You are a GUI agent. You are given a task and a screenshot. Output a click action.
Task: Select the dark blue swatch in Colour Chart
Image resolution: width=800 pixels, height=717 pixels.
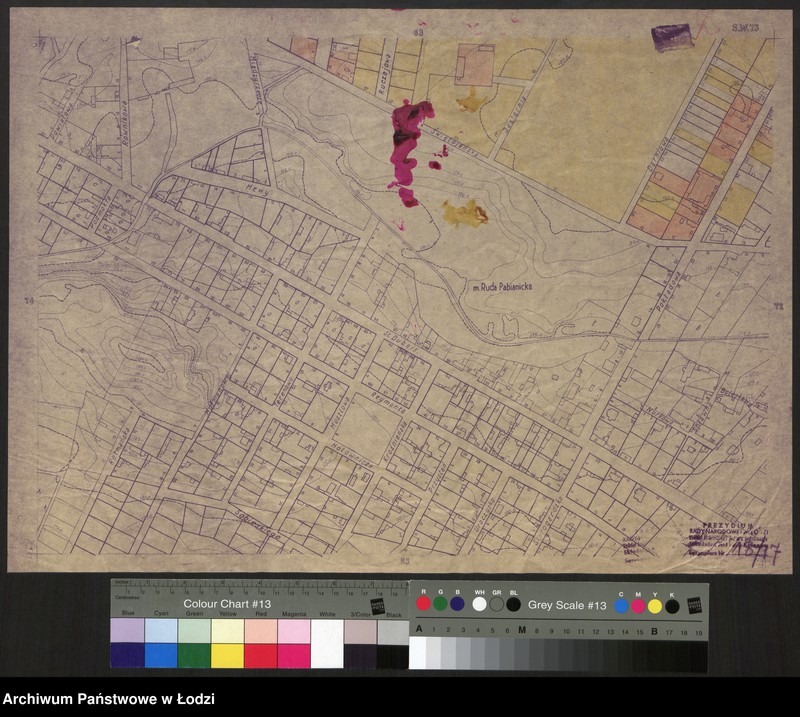[127, 656]
